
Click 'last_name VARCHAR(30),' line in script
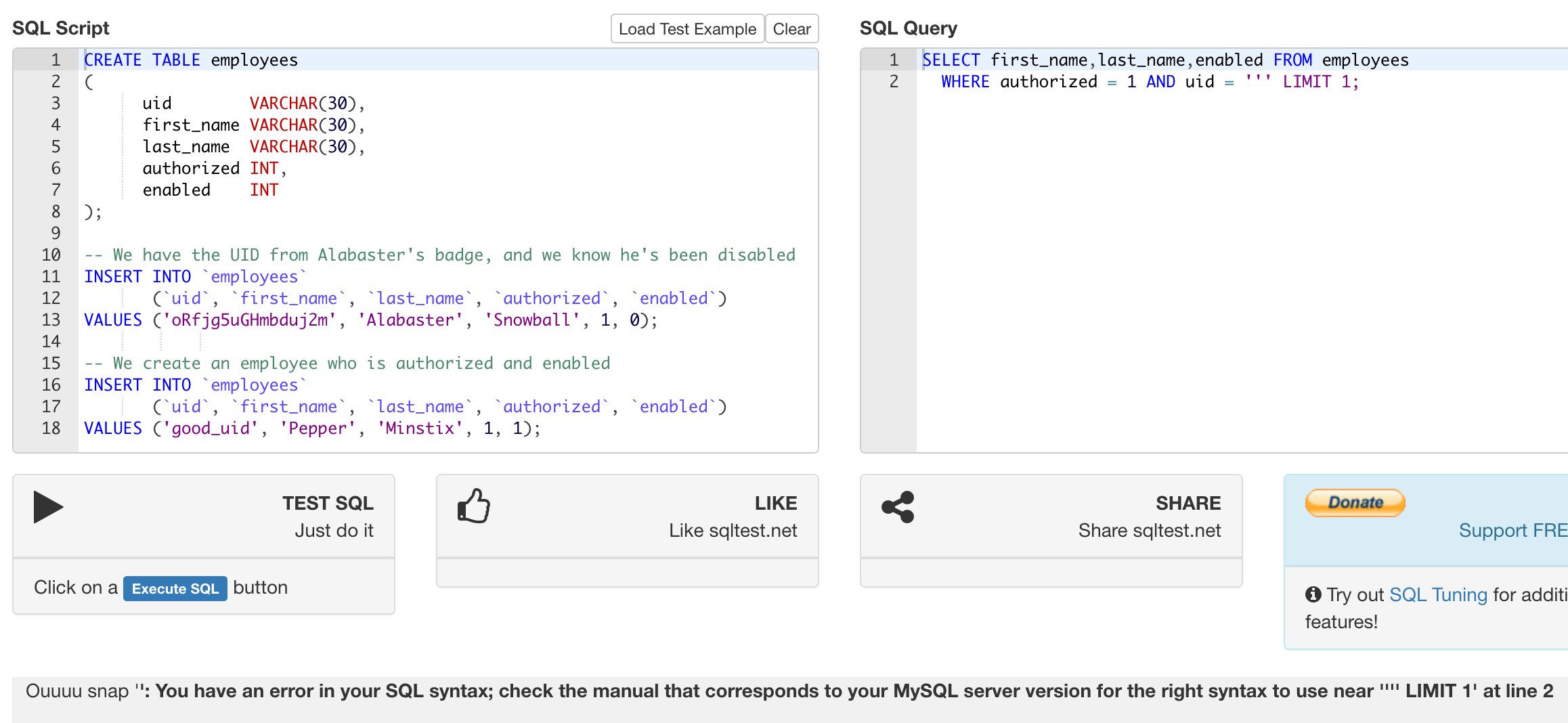pos(254,147)
